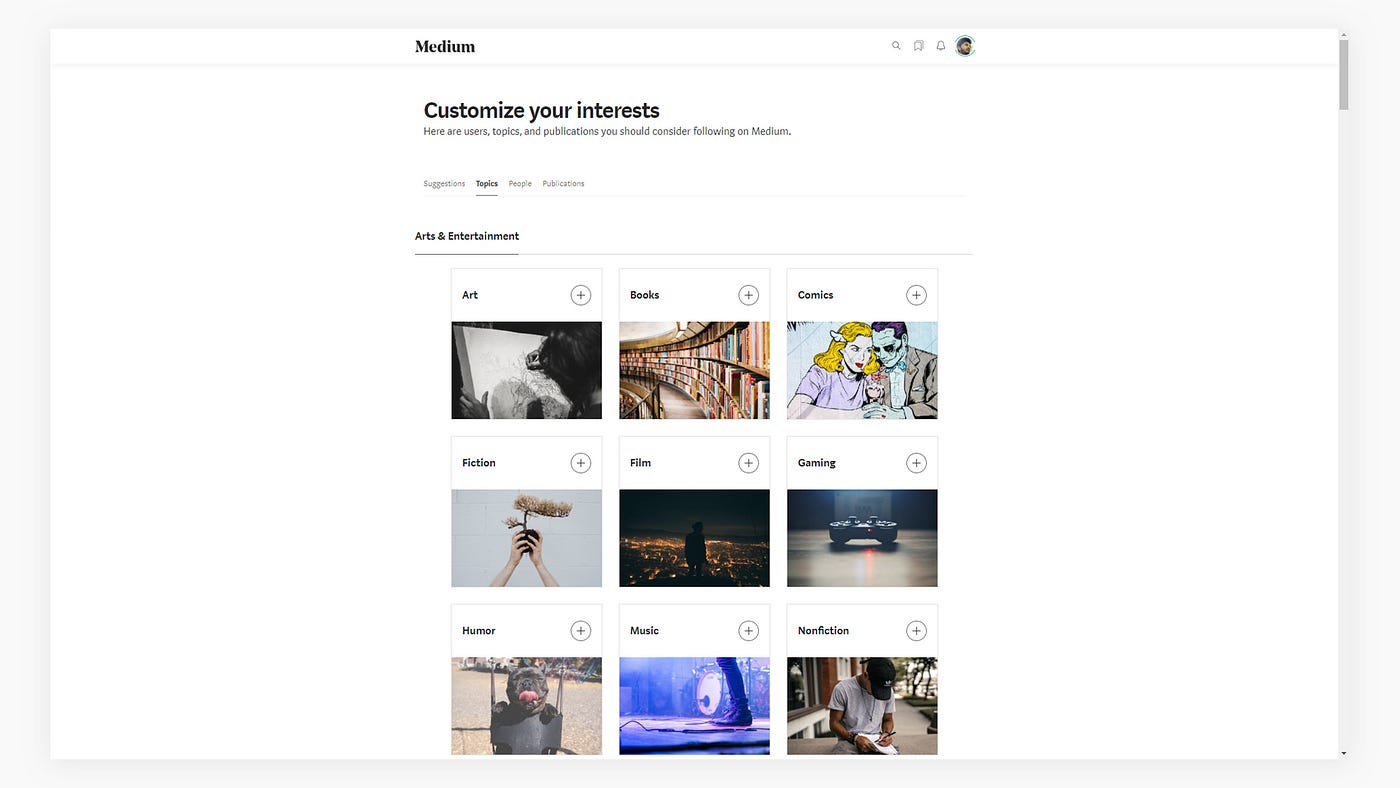The width and height of the screenshot is (1400, 788).
Task: Follow the Music topic with its plus icon
Action: [x=748, y=630]
